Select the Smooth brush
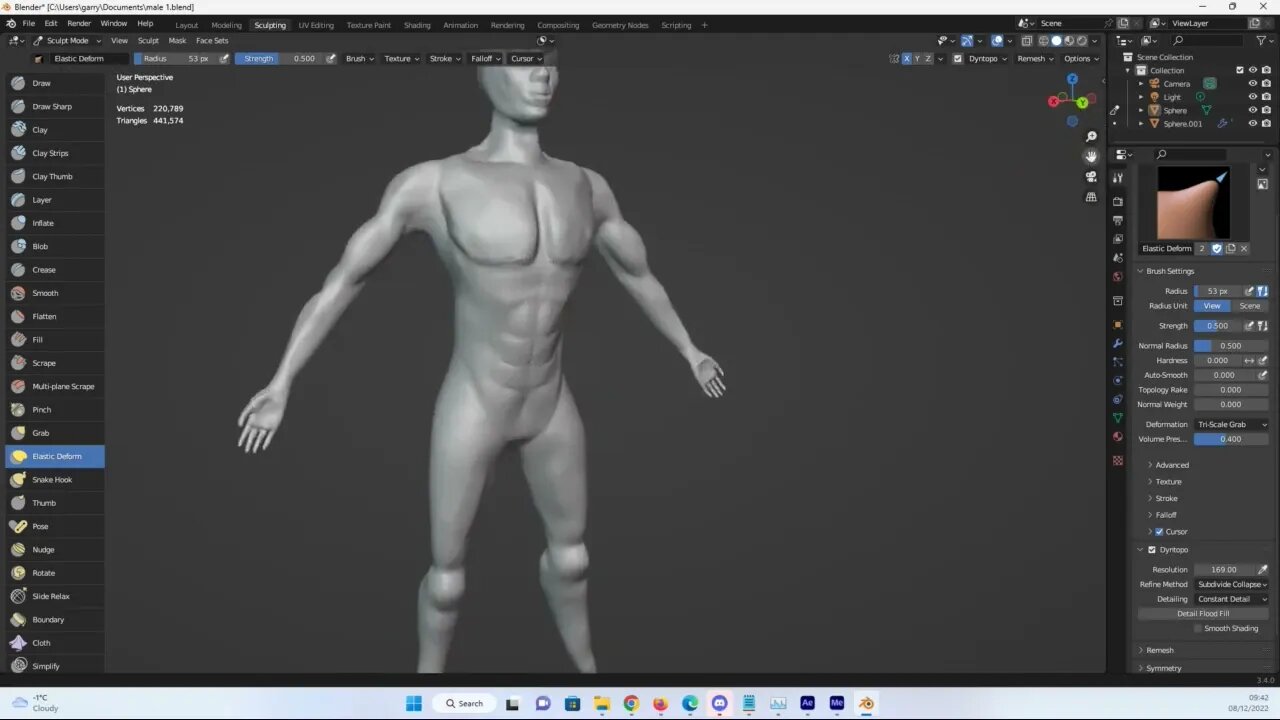The image size is (1280, 720). pos(55,293)
